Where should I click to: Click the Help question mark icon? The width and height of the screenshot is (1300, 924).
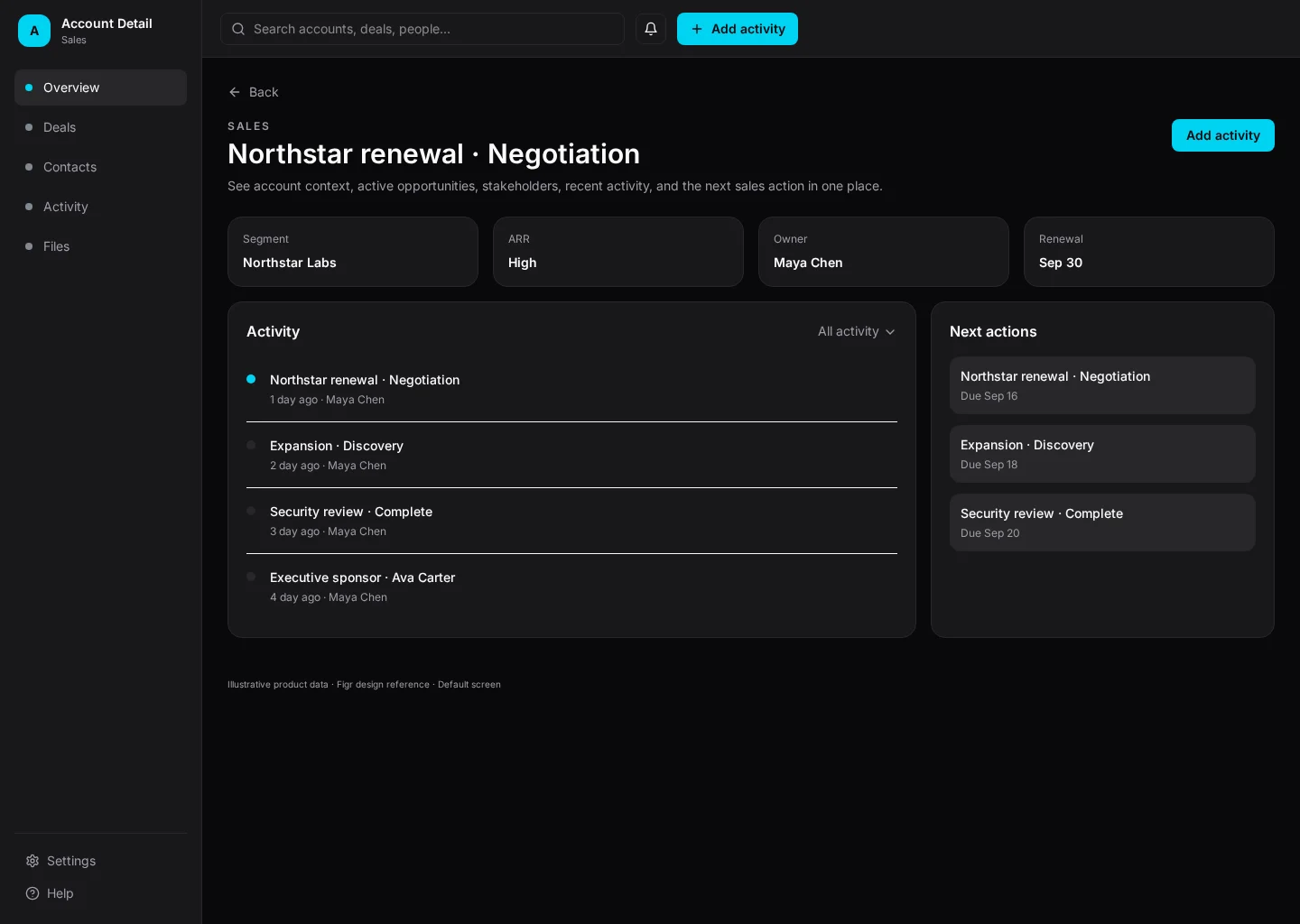point(32,893)
